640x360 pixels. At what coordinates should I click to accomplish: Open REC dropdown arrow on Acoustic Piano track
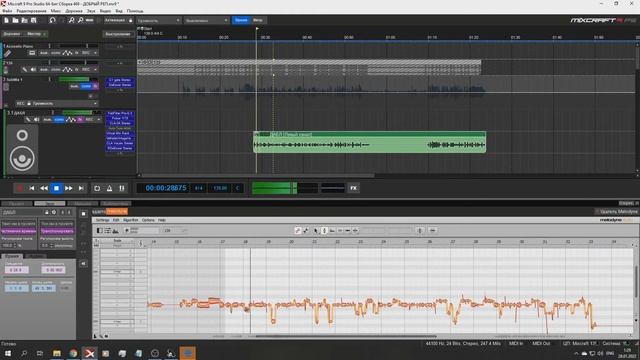pos(96,53)
